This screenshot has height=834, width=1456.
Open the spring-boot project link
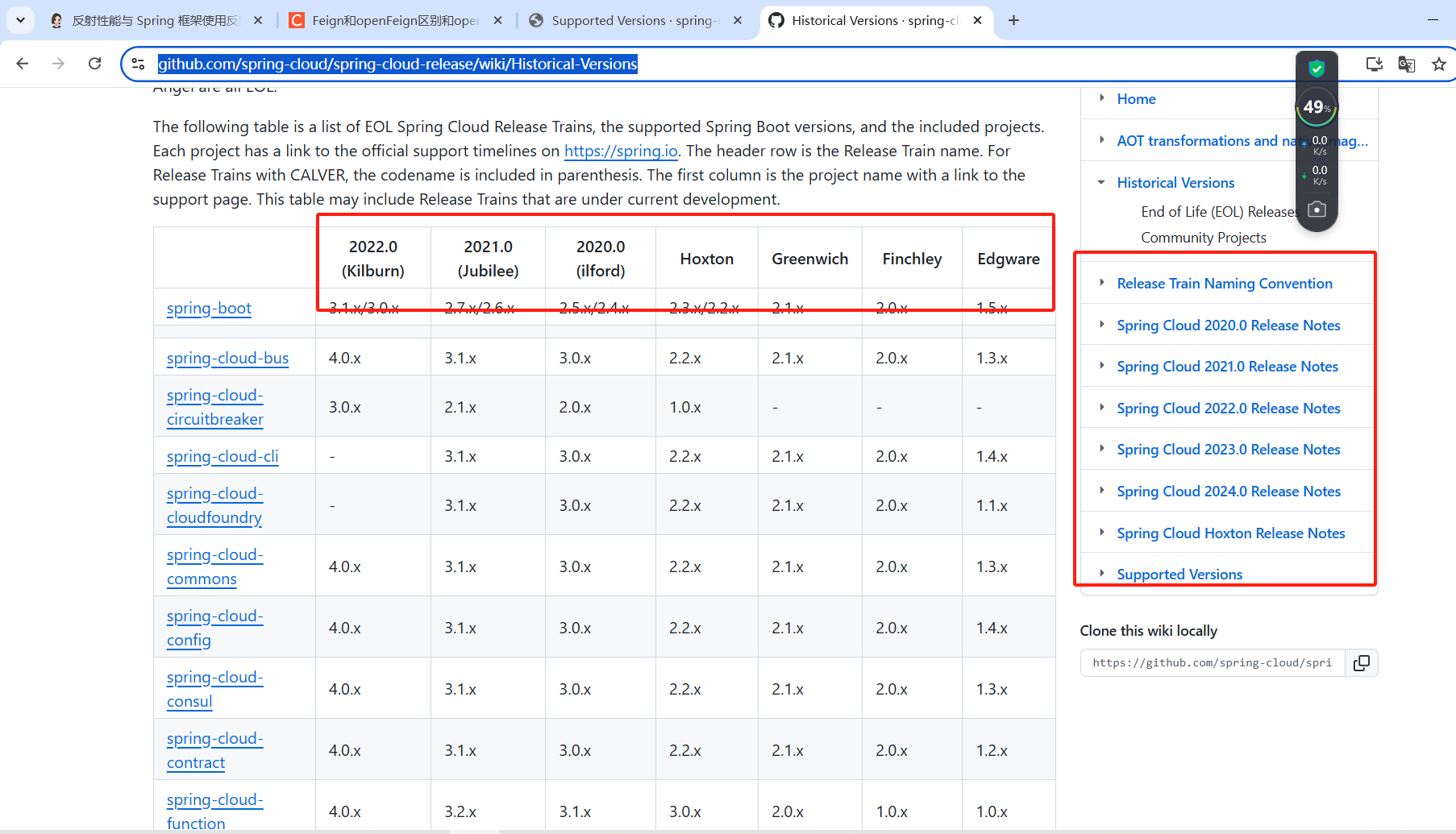pyautogui.click(x=209, y=308)
